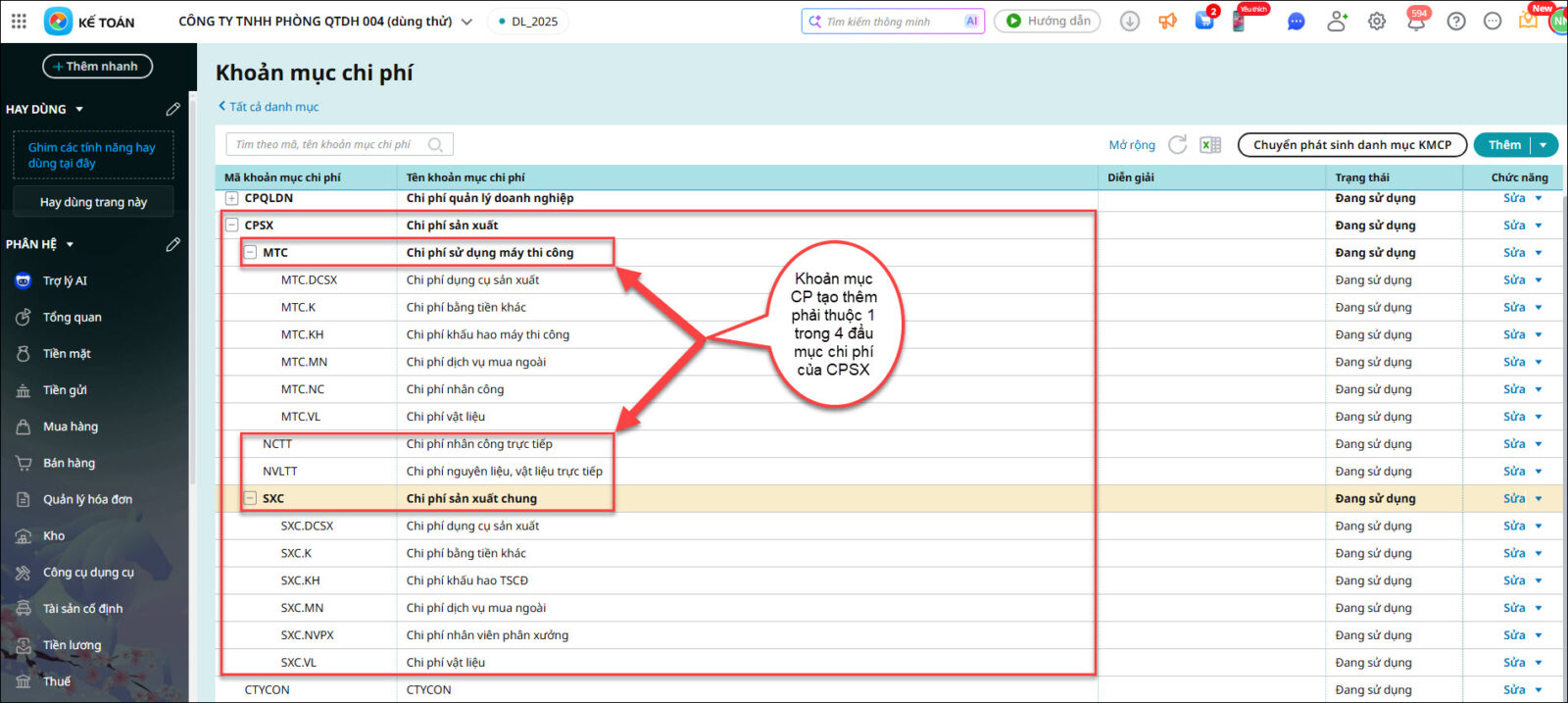The image size is (1568, 703).
Task: Click the help question mark icon
Action: click(x=1456, y=22)
